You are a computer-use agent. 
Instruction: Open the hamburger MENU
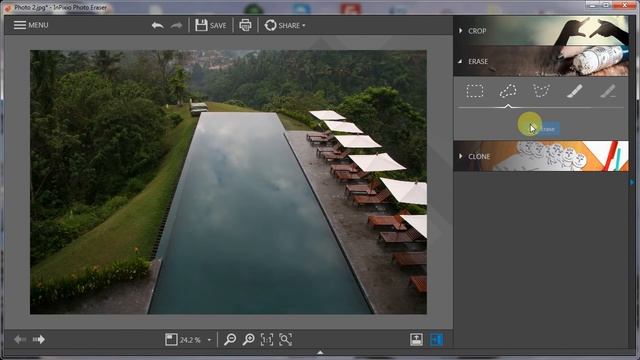pyautogui.click(x=31, y=25)
